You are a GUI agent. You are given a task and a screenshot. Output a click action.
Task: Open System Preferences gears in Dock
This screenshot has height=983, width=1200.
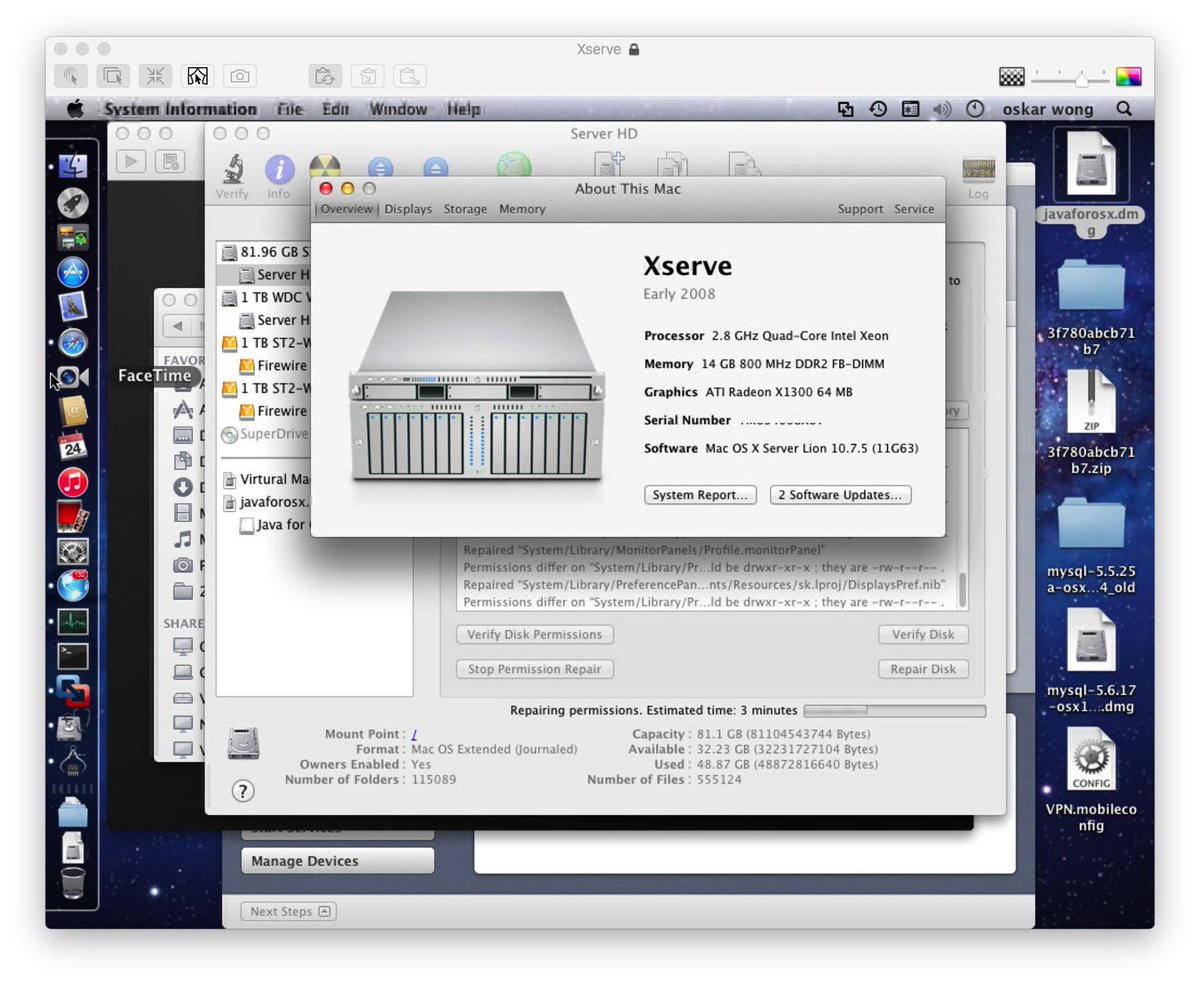(x=73, y=552)
